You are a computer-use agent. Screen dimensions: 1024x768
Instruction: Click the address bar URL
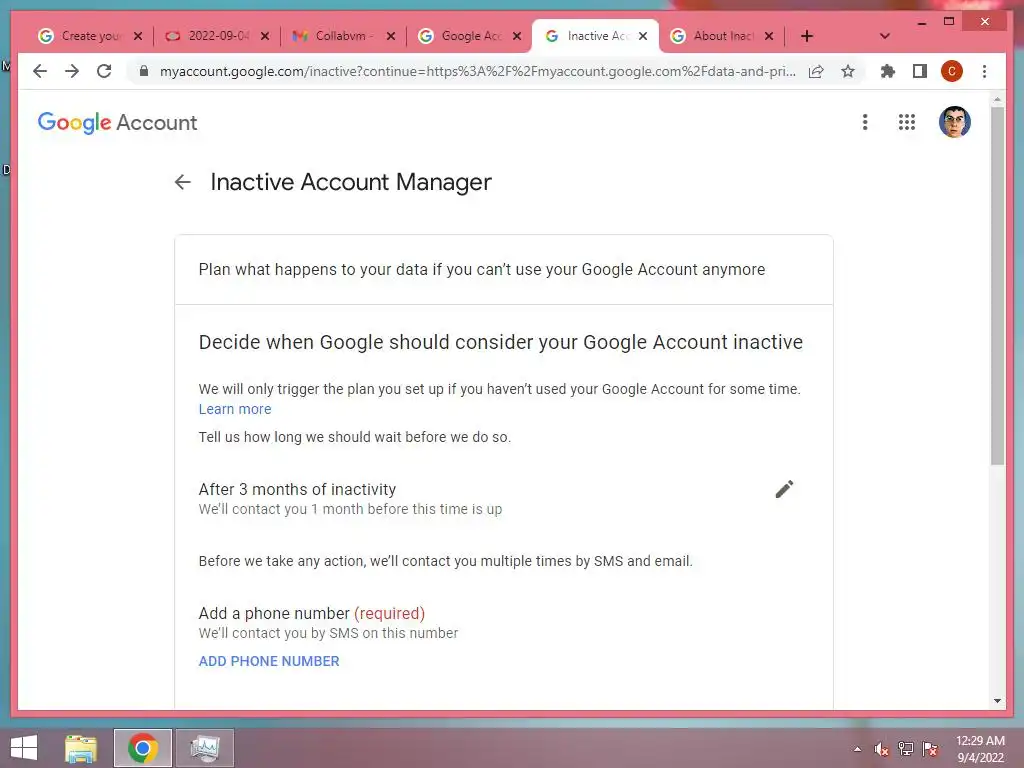click(x=477, y=71)
